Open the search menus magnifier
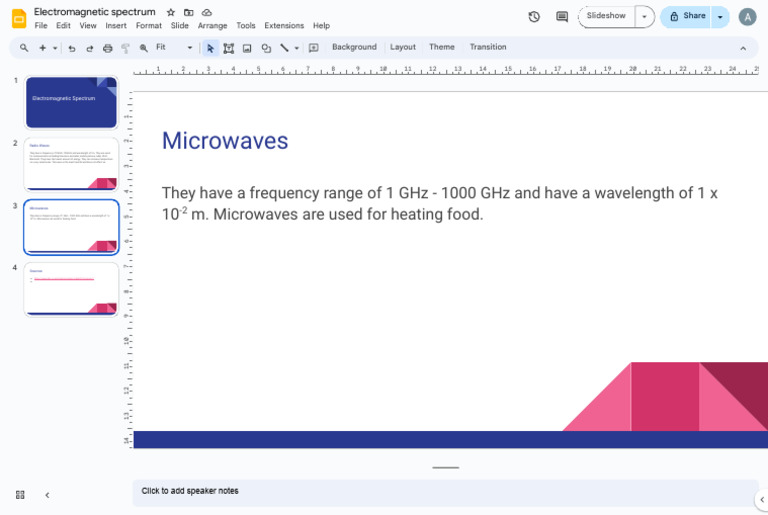The width and height of the screenshot is (768, 515). 24,48
